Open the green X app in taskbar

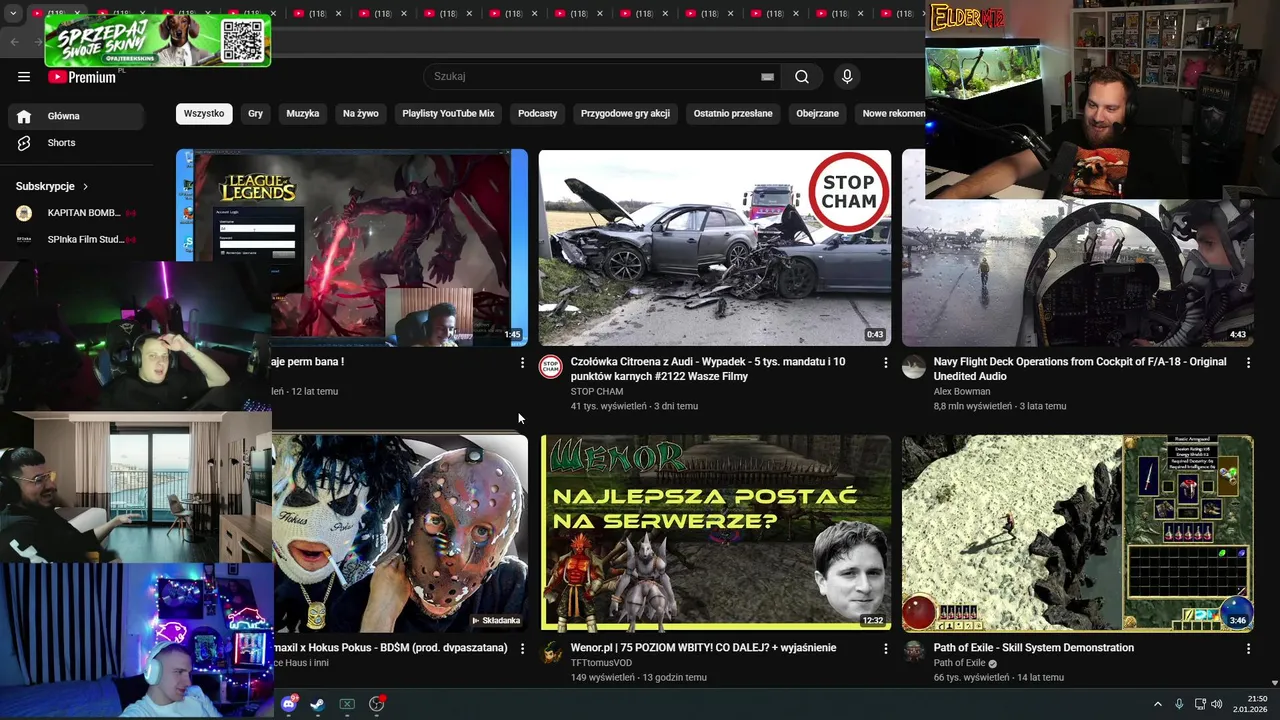click(347, 704)
